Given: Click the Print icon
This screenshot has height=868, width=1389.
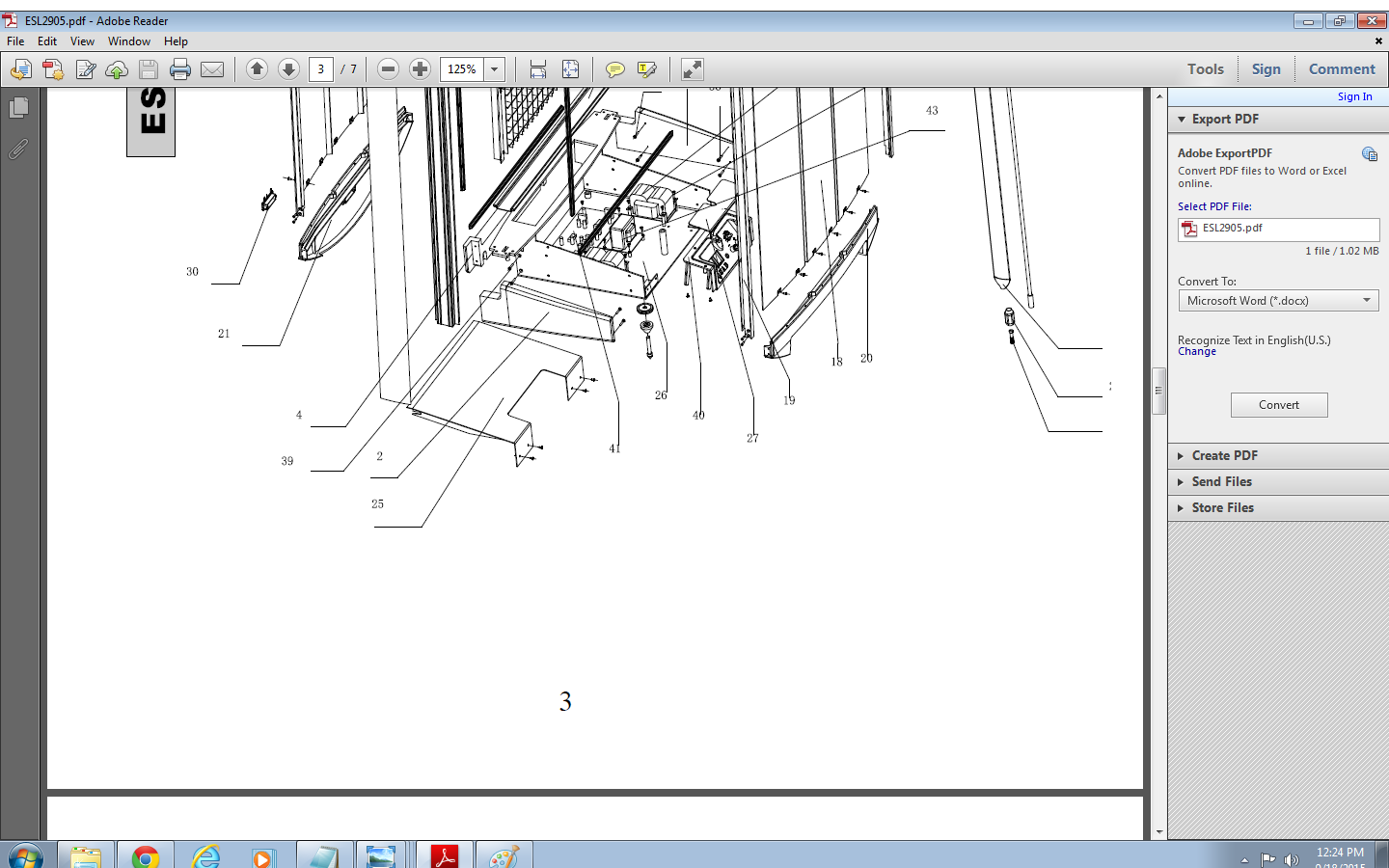Looking at the screenshot, I should [180, 69].
